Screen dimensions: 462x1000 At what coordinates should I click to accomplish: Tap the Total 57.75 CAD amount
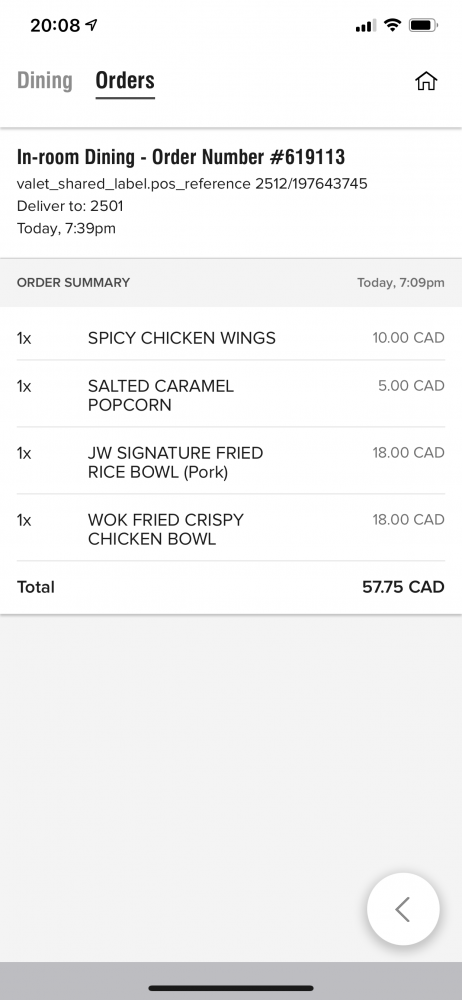tap(403, 587)
